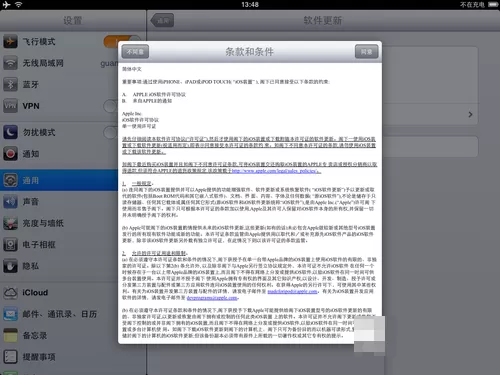Open 亮度与壁纸 brightness and wallpaper icon
Viewport: 500px width, 375px height.
(10, 223)
